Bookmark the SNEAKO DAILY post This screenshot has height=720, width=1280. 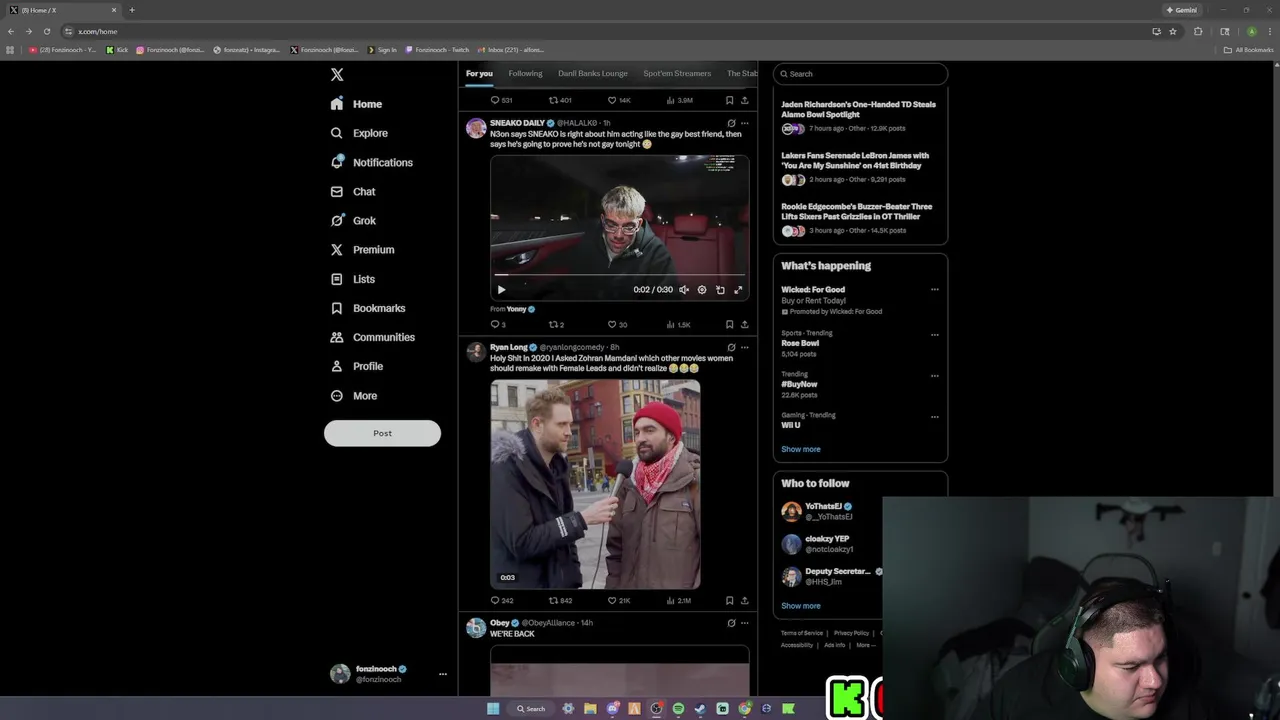coord(729,324)
